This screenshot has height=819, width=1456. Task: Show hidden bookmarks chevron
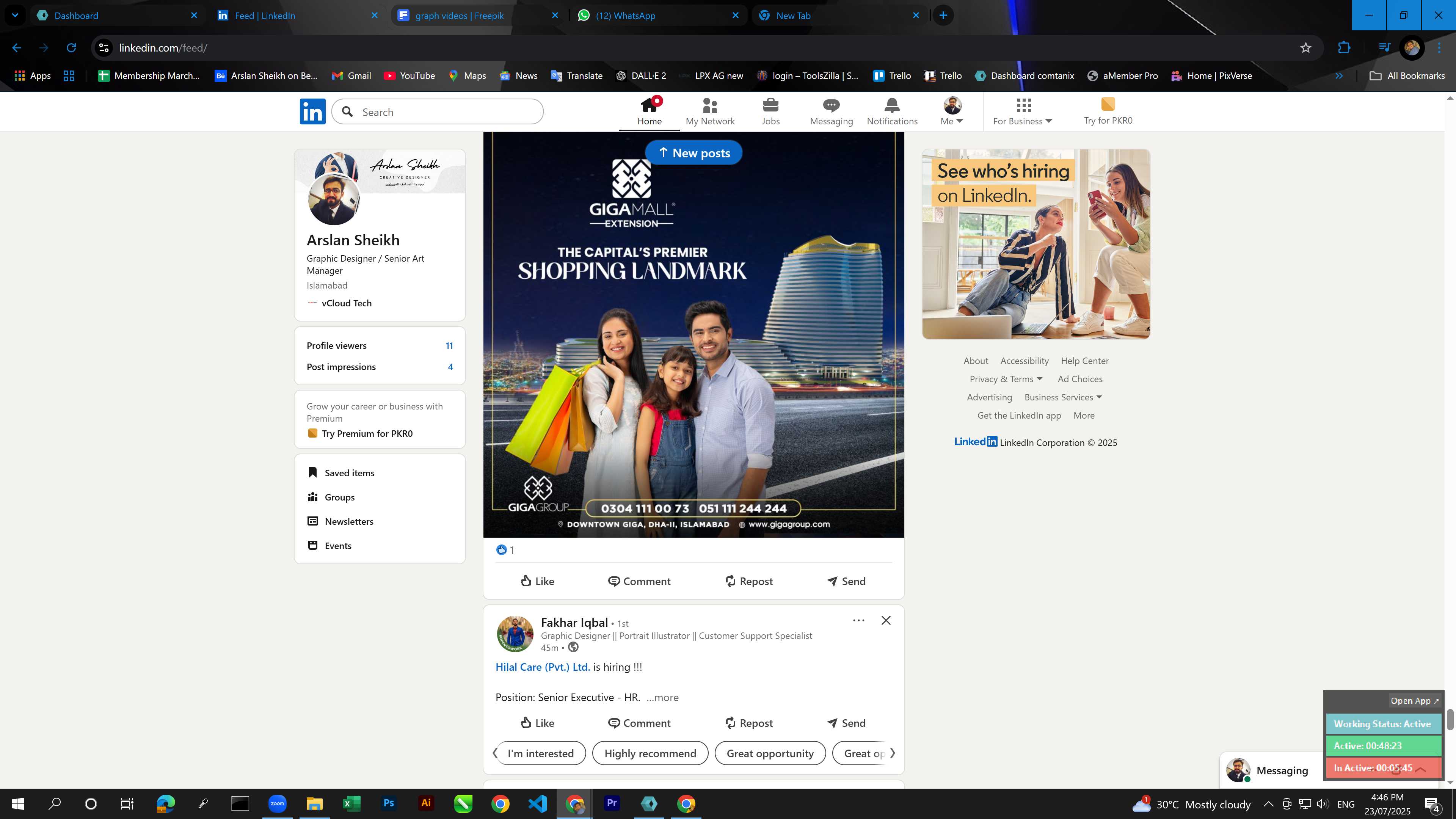[1339, 76]
